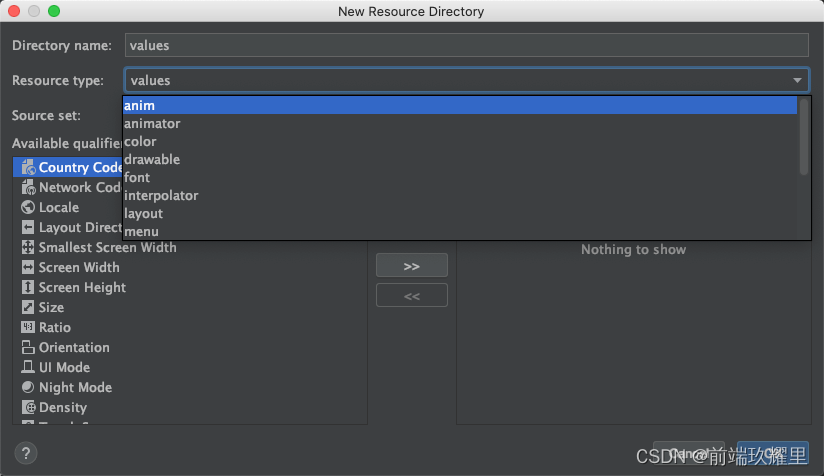
Task: Select Locale in available qualifiers
Action: pos(68,207)
